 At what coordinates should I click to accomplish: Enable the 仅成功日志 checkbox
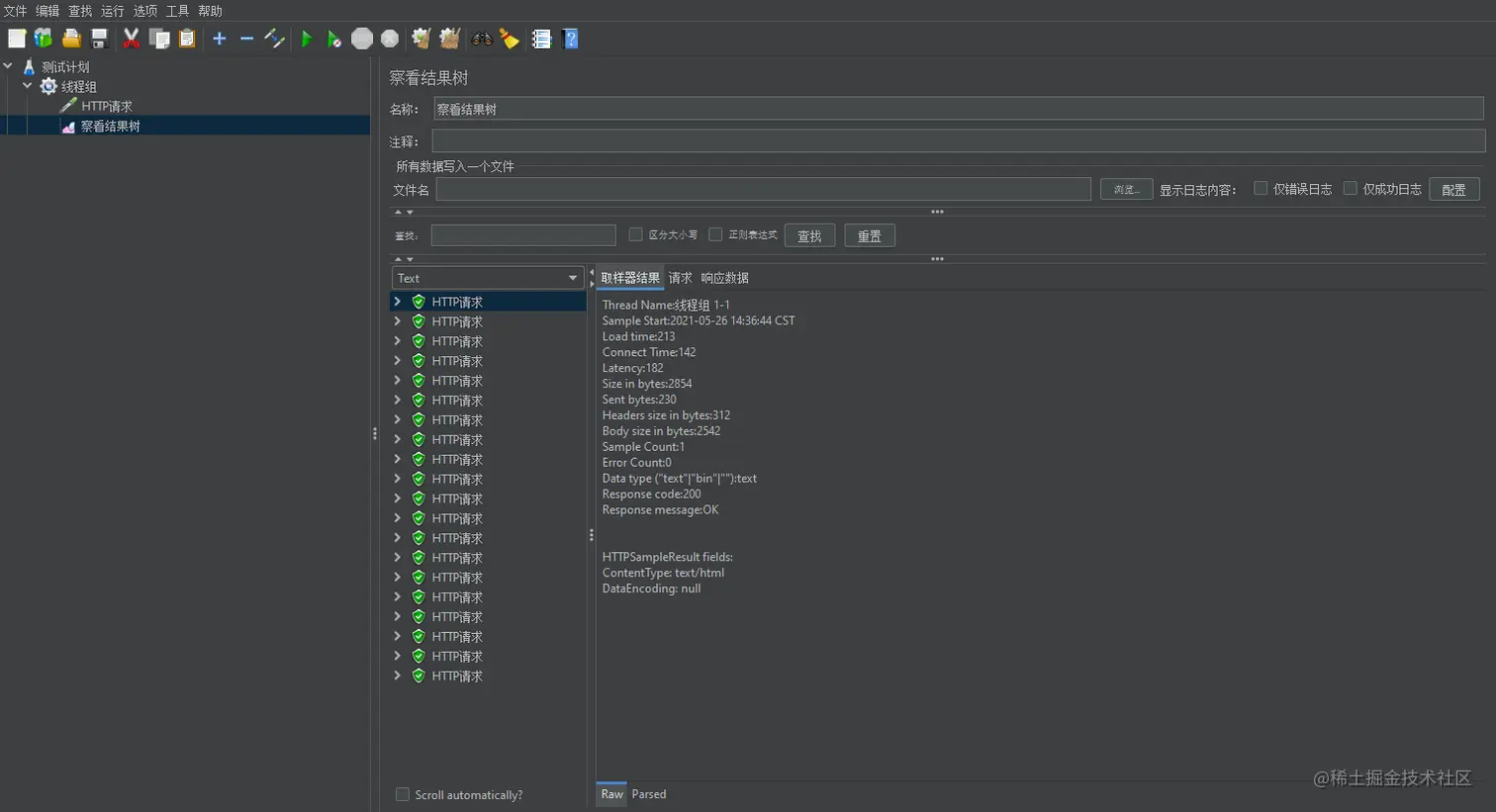[1350, 188]
